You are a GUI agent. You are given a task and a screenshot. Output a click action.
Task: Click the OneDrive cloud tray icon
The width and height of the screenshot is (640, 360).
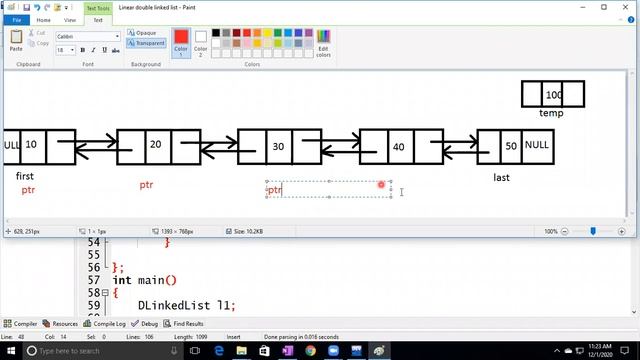(568, 351)
